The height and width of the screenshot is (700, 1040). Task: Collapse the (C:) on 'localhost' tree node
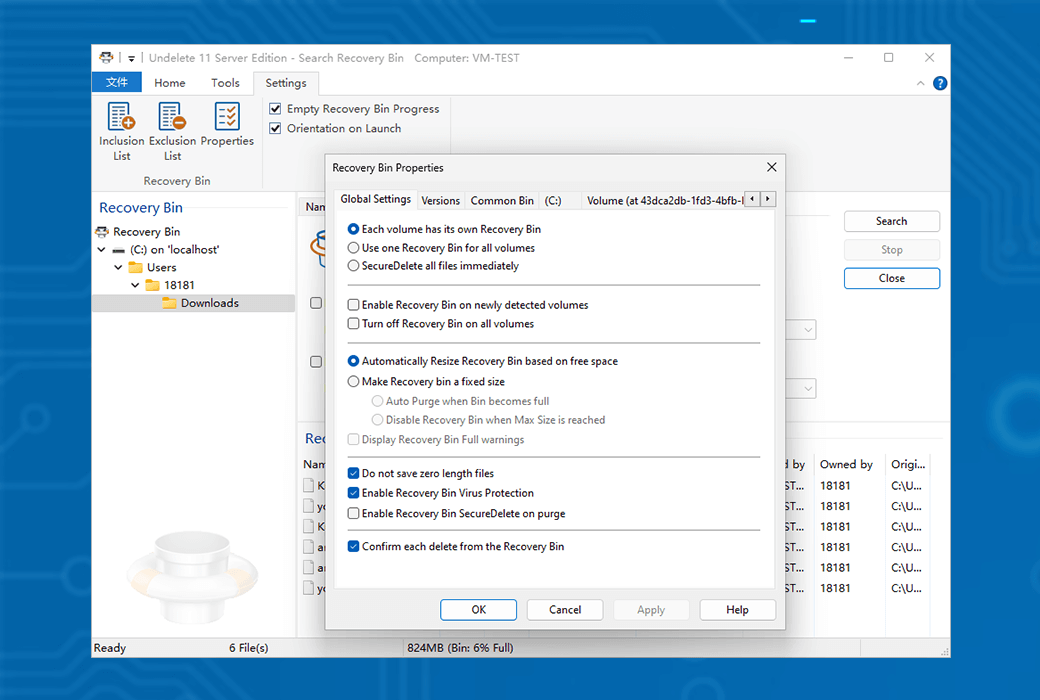(x=102, y=250)
